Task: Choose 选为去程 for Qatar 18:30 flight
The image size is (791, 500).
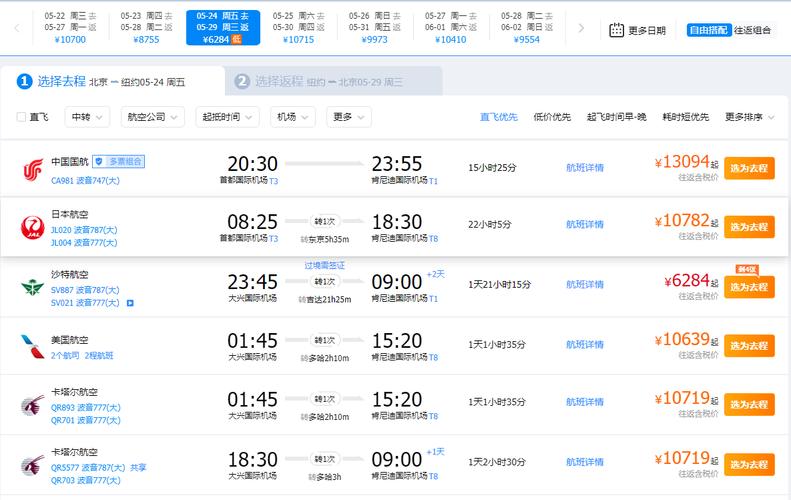Action: point(749,465)
